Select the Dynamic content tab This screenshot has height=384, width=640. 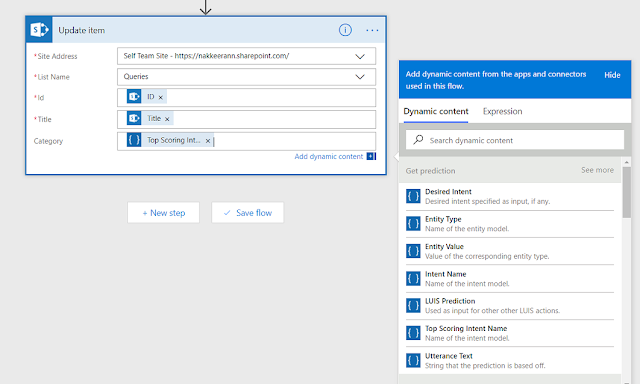click(x=436, y=111)
